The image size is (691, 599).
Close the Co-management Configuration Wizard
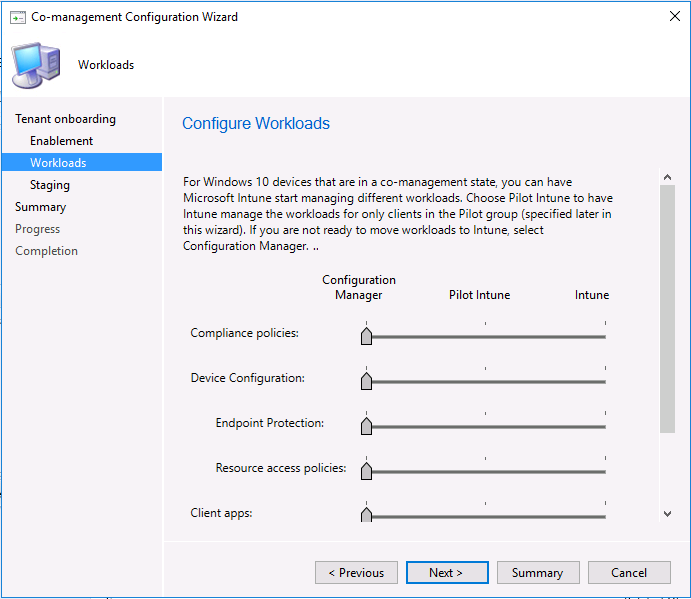coord(674,16)
